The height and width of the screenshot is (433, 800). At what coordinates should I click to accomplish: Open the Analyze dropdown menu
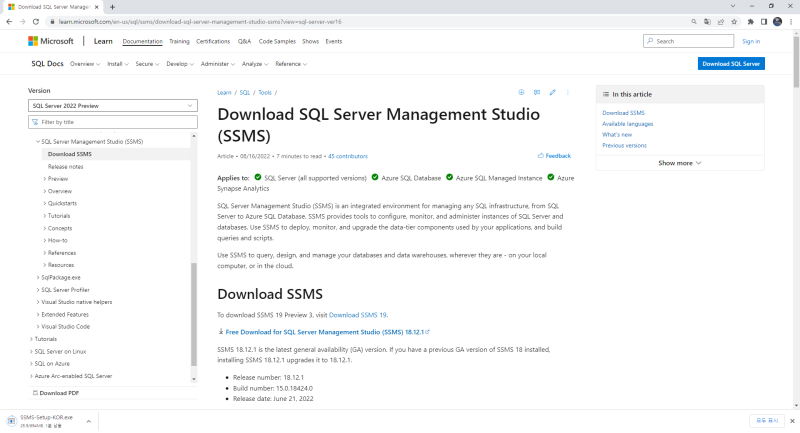pos(255,64)
